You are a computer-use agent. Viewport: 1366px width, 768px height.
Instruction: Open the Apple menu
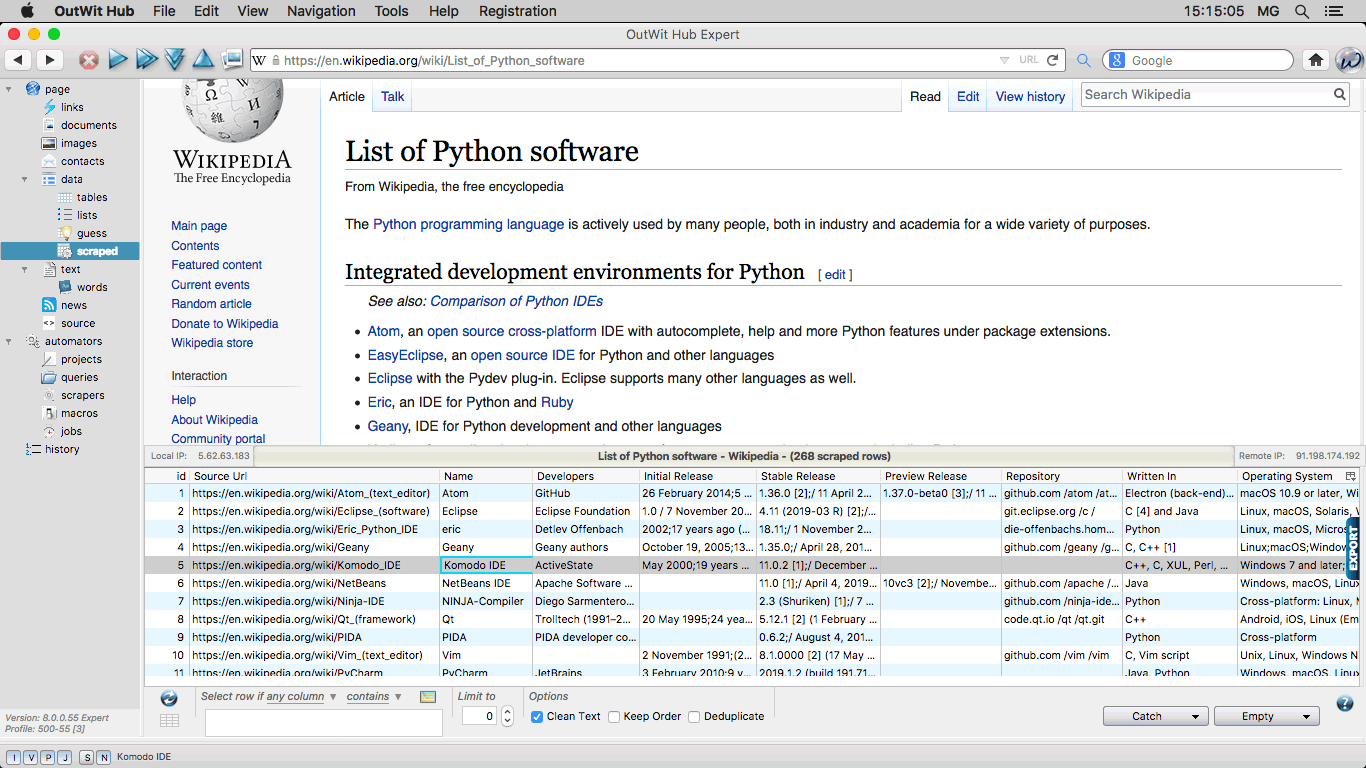pyautogui.click(x=27, y=11)
